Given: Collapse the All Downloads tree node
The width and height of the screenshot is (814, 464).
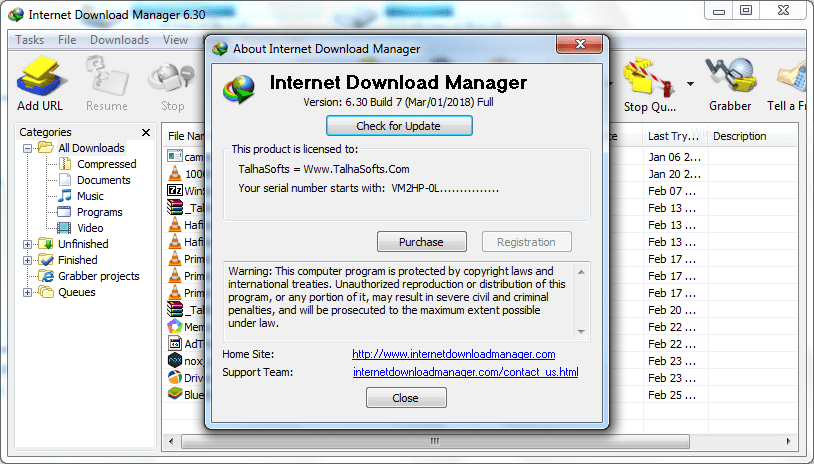Looking at the screenshot, I should [28, 148].
